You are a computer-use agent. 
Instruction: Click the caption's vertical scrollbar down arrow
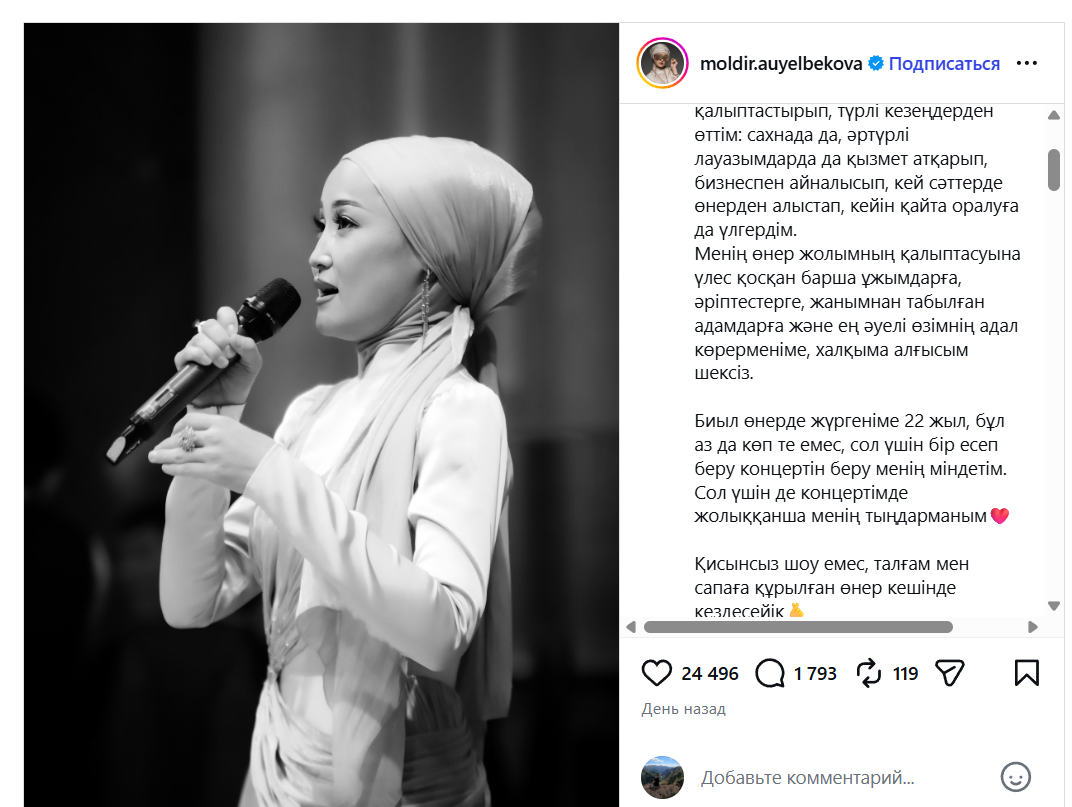coord(1054,605)
